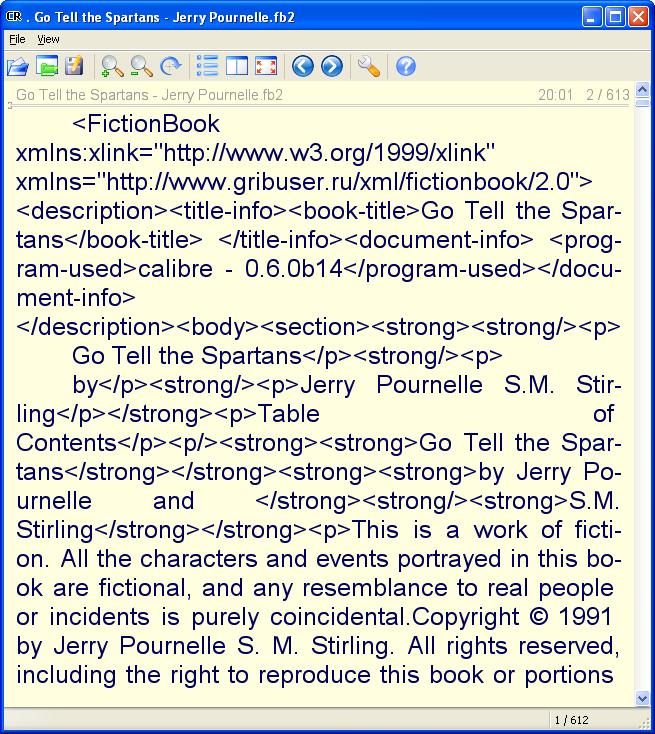Open help with the question mark icon

tap(405, 66)
